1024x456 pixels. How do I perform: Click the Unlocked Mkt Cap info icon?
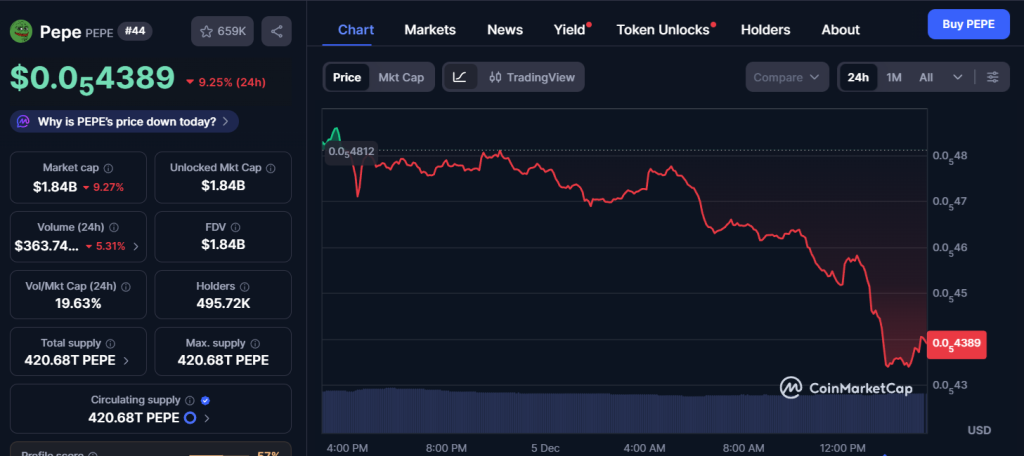(x=270, y=168)
